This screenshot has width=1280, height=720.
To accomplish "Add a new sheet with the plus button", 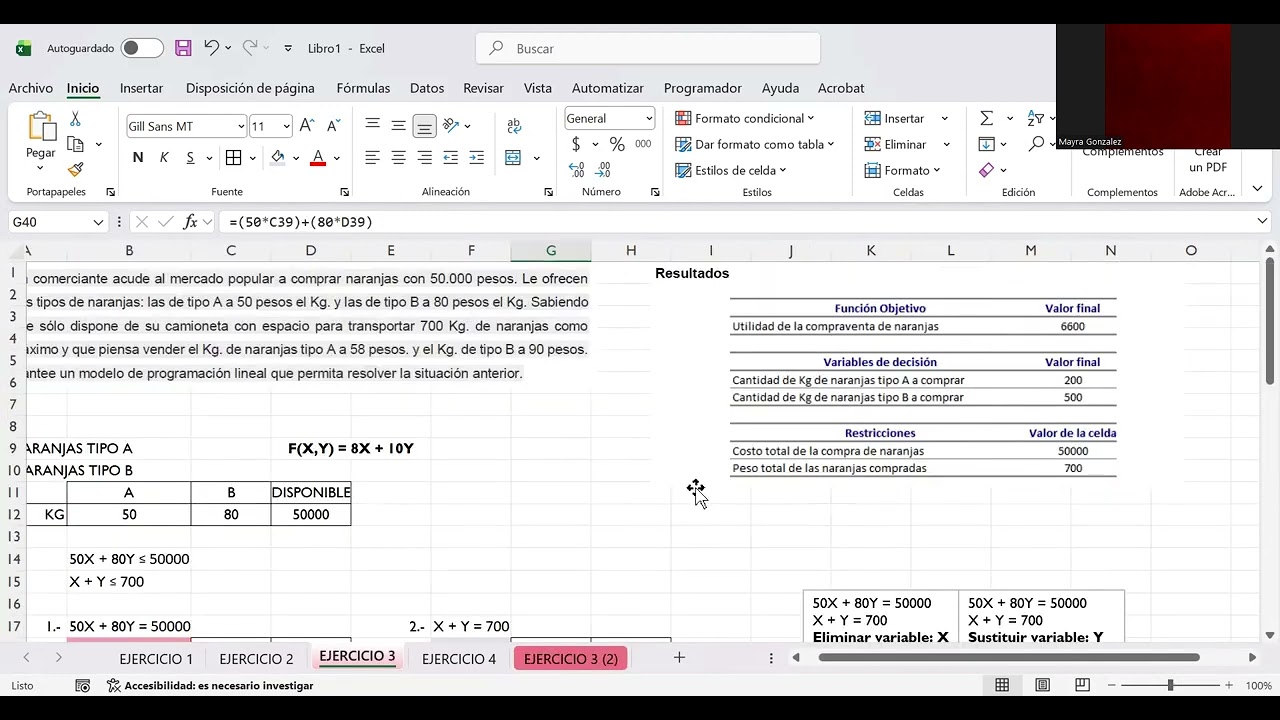I will tap(679, 657).
